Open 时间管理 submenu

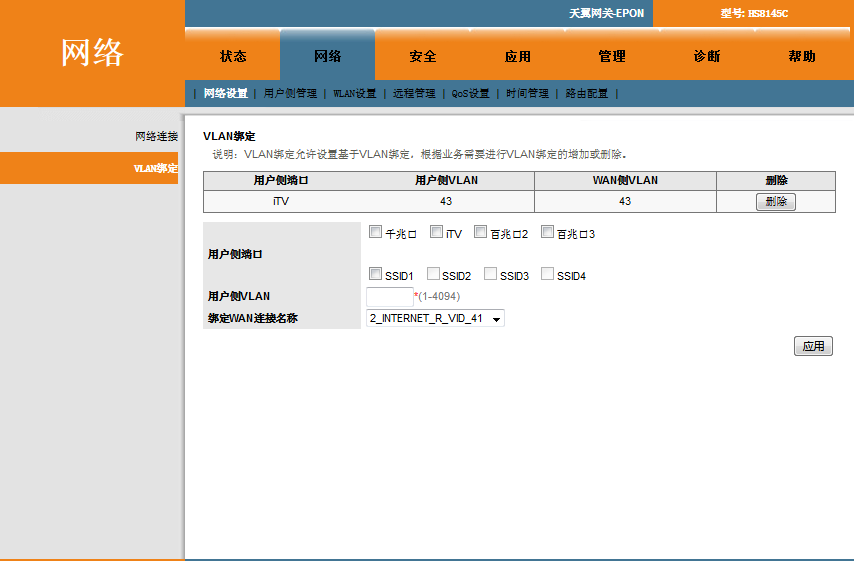tap(527, 93)
